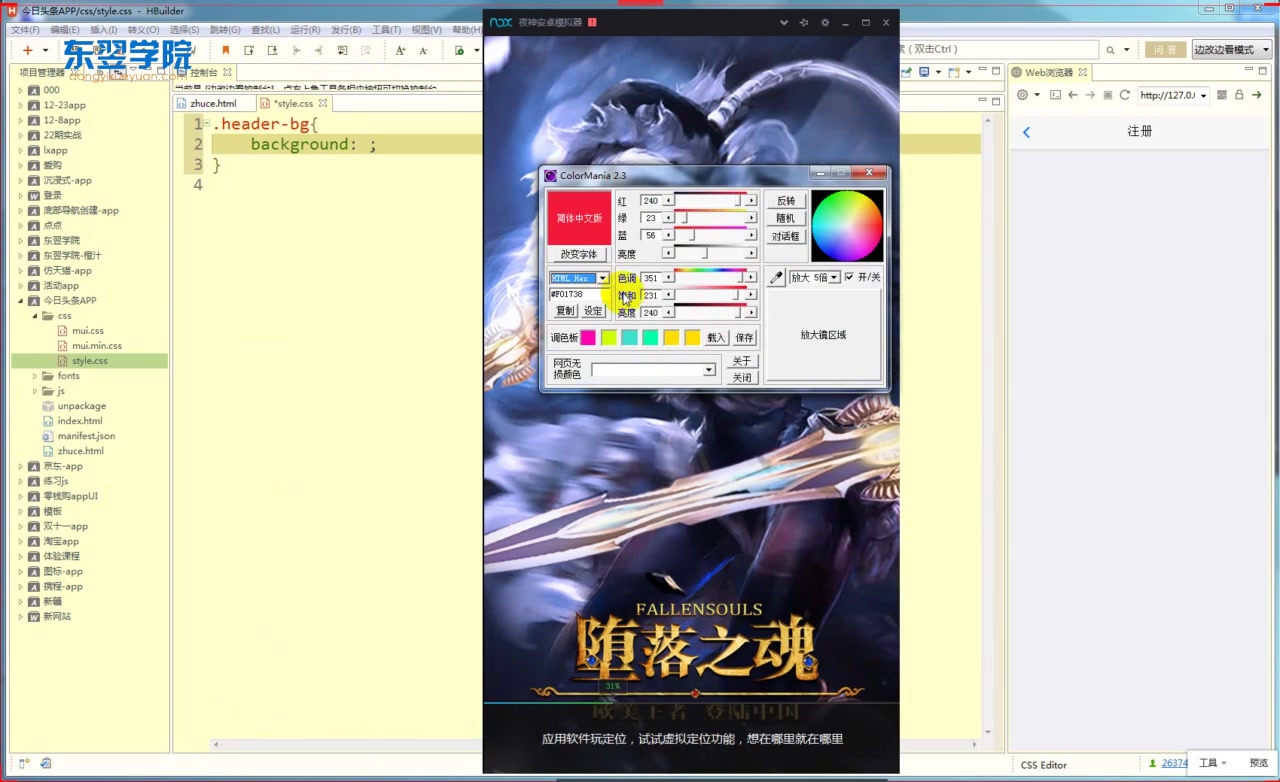Open the 文件(F) menu
This screenshot has height=782, width=1280.
click(x=25, y=30)
